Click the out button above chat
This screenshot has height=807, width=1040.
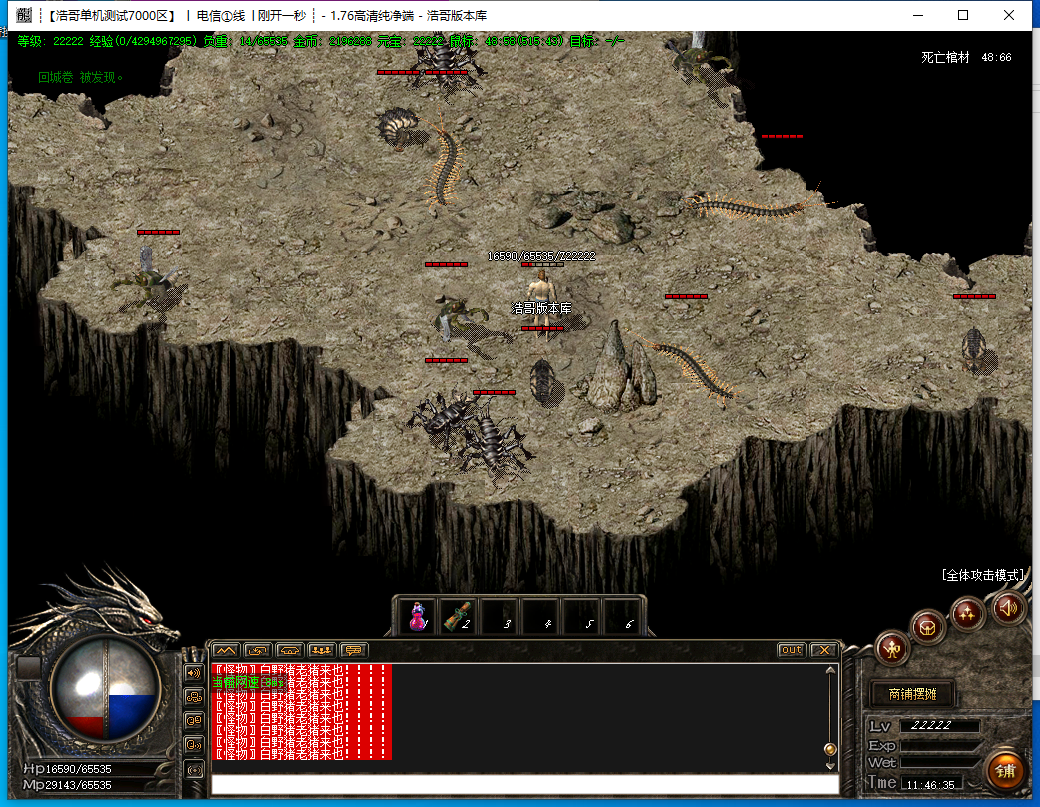coord(791,650)
